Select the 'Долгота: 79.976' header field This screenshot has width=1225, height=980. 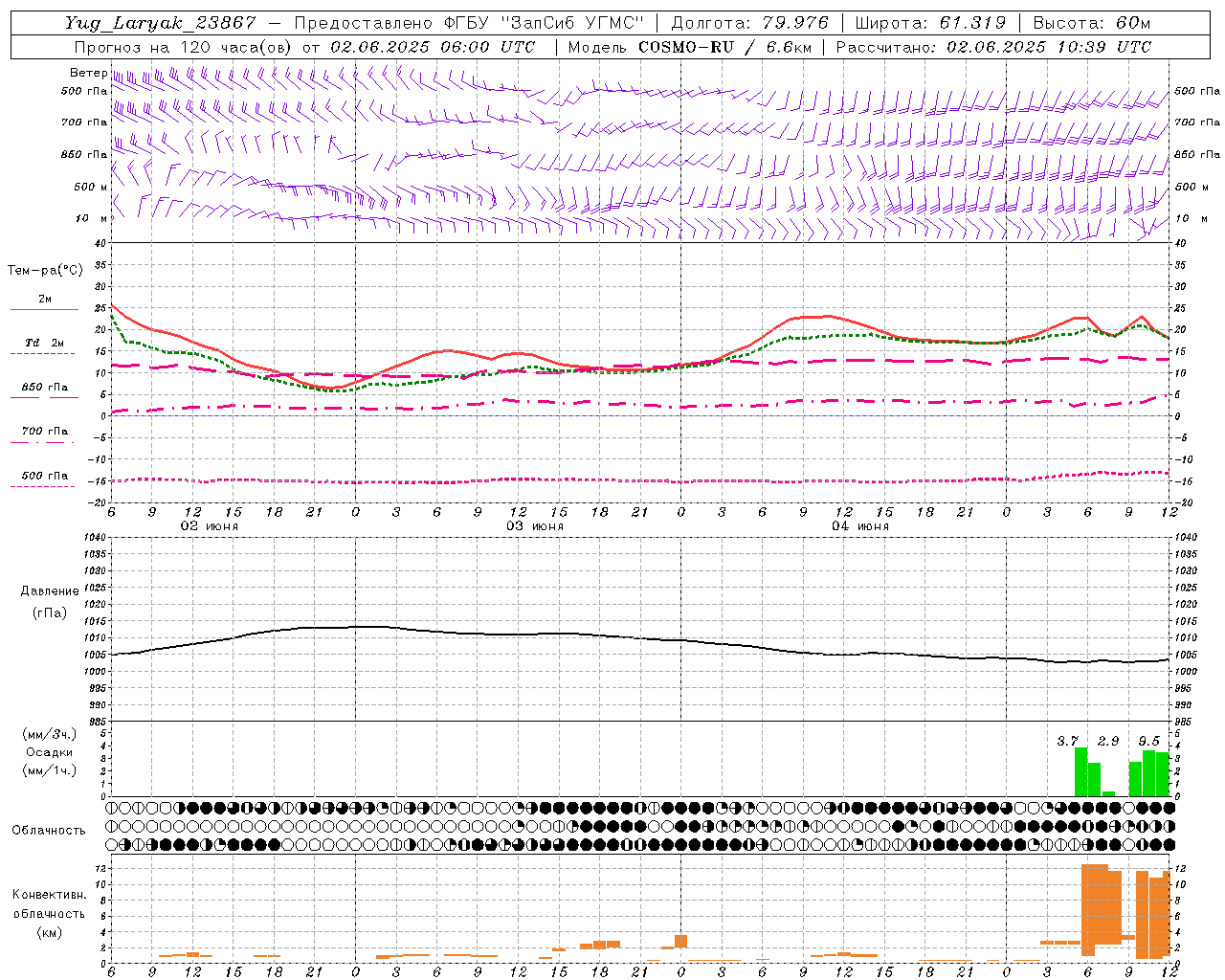pos(750,23)
